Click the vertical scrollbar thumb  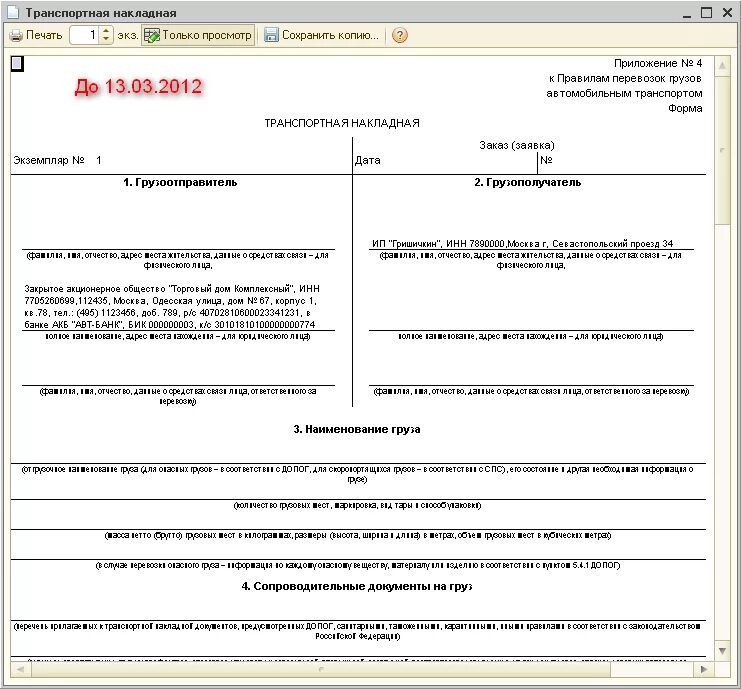[x=722, y=150]
